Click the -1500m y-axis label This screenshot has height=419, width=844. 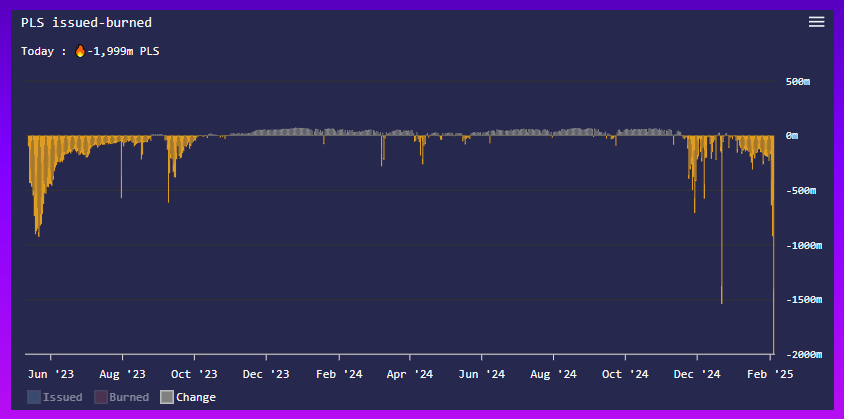pyautogui.click(x=804, y=299)
